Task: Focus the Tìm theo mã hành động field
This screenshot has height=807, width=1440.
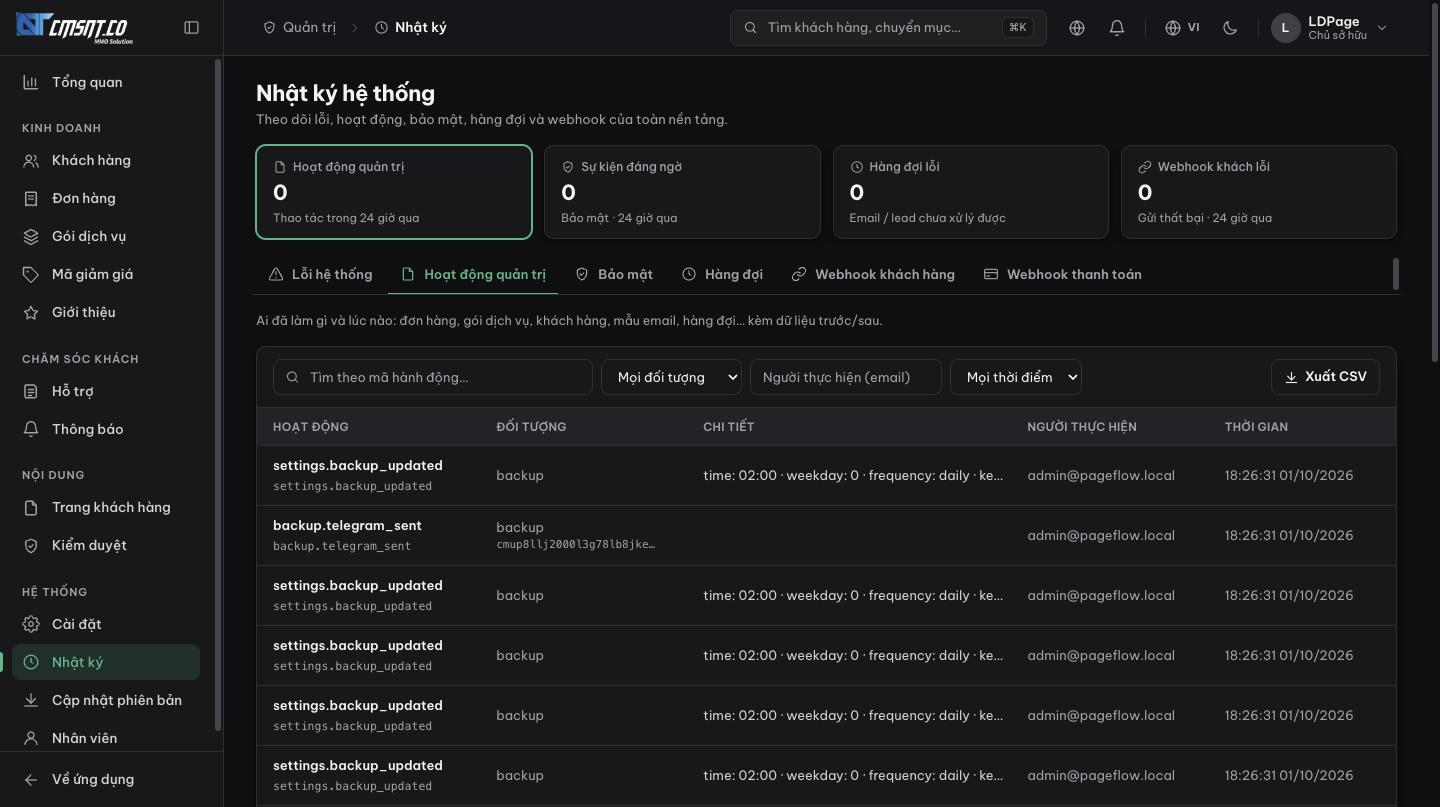Action: point(433,377)
